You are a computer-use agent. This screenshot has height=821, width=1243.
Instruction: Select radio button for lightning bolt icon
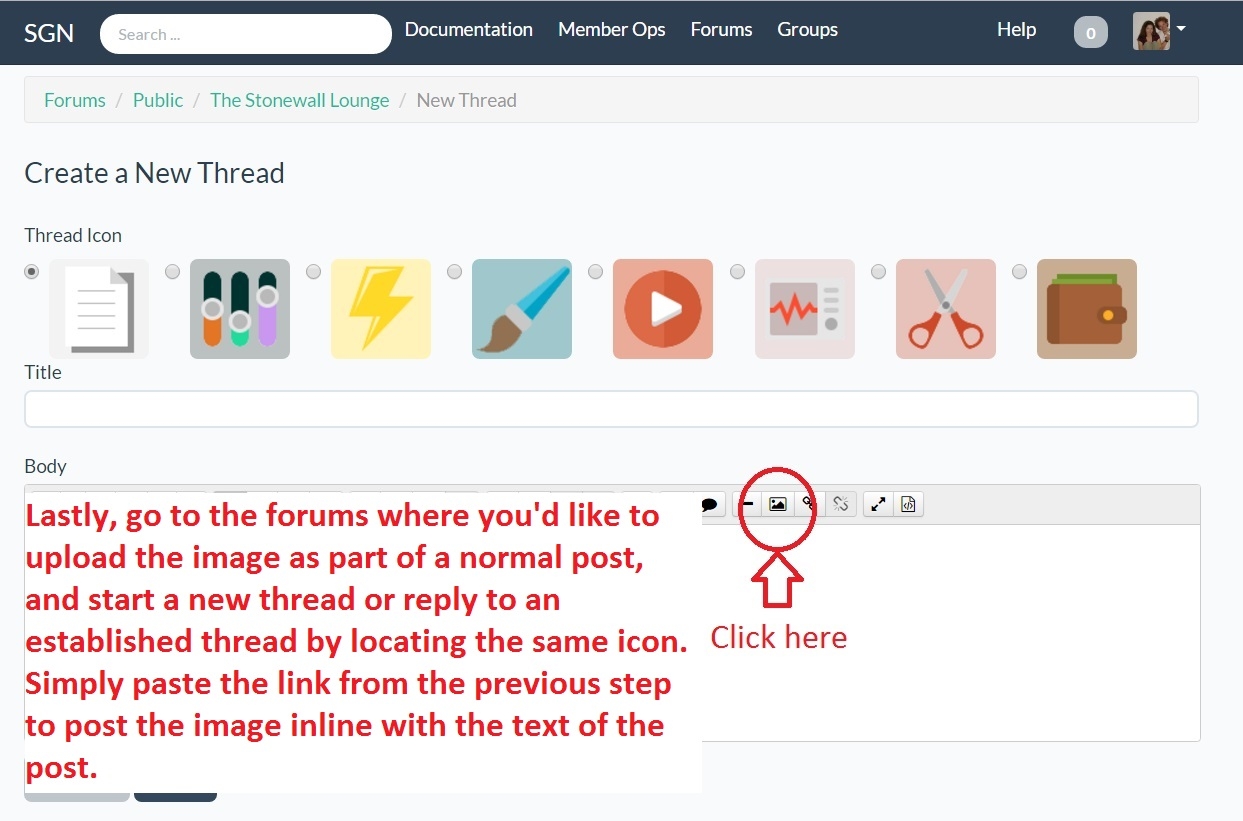click(314, 271)
